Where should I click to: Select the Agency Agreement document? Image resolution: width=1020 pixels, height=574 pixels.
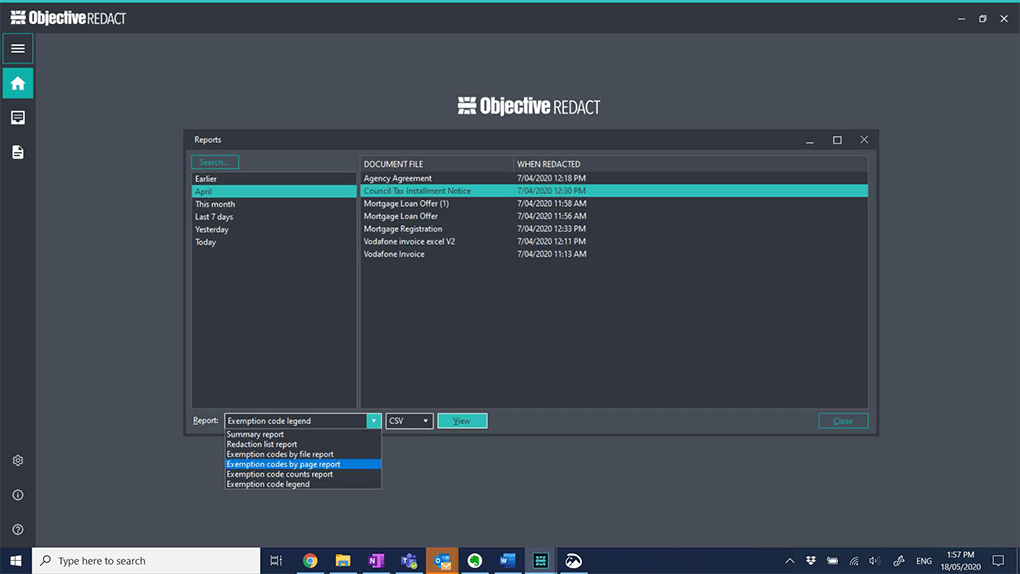pyautogui.click(x=614, y=178)
